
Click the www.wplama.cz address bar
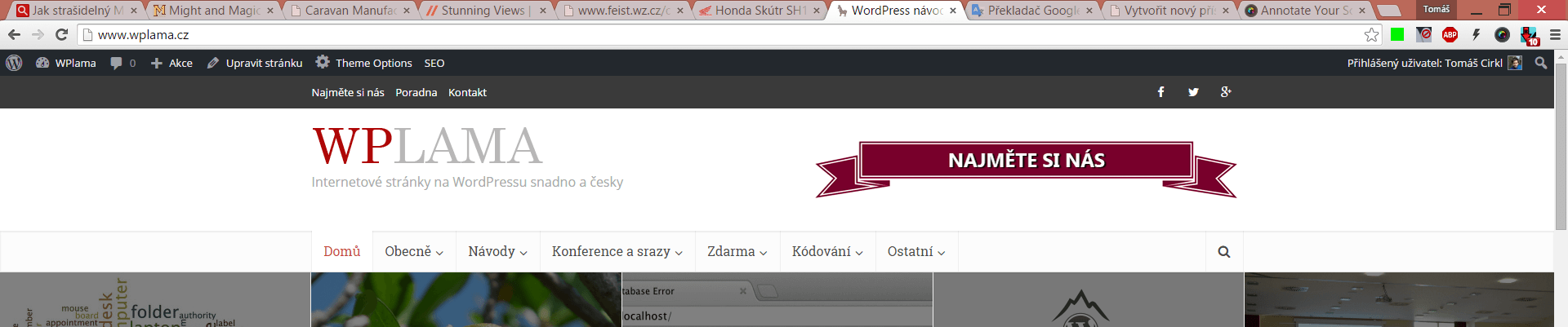point(727,34)
